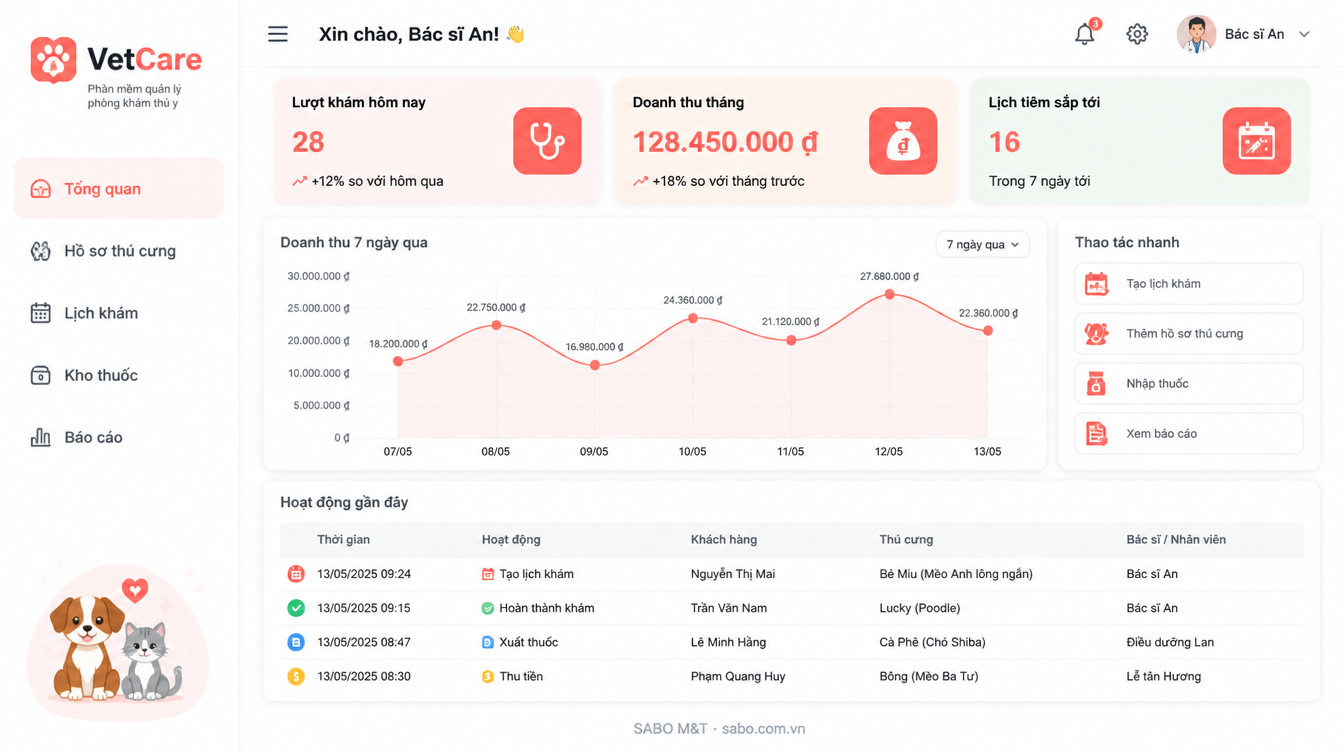Open Hồ sơ thú cưng in the sidebar
Screen dimensions: 1344x752
(119, 250)
